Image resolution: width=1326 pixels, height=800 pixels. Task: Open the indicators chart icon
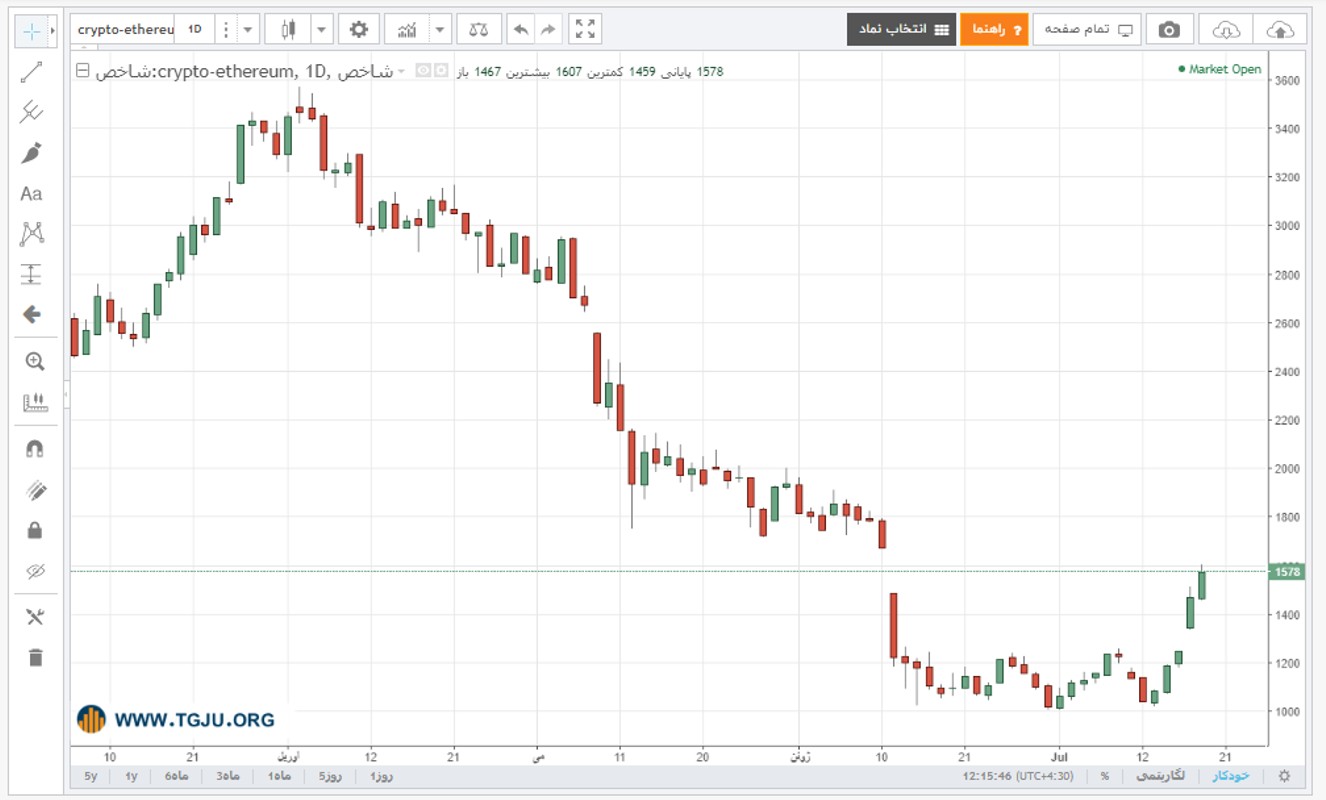tap(407, 29)
